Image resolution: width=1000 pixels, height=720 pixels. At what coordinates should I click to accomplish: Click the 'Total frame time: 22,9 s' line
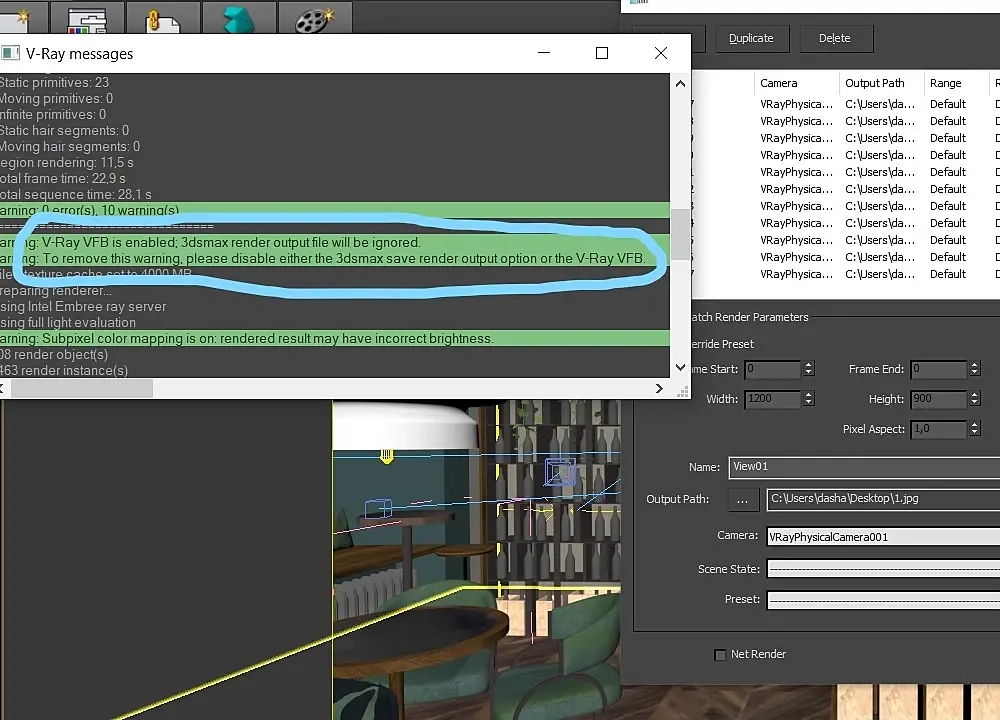pyautogui.click(x=63, y=178)
